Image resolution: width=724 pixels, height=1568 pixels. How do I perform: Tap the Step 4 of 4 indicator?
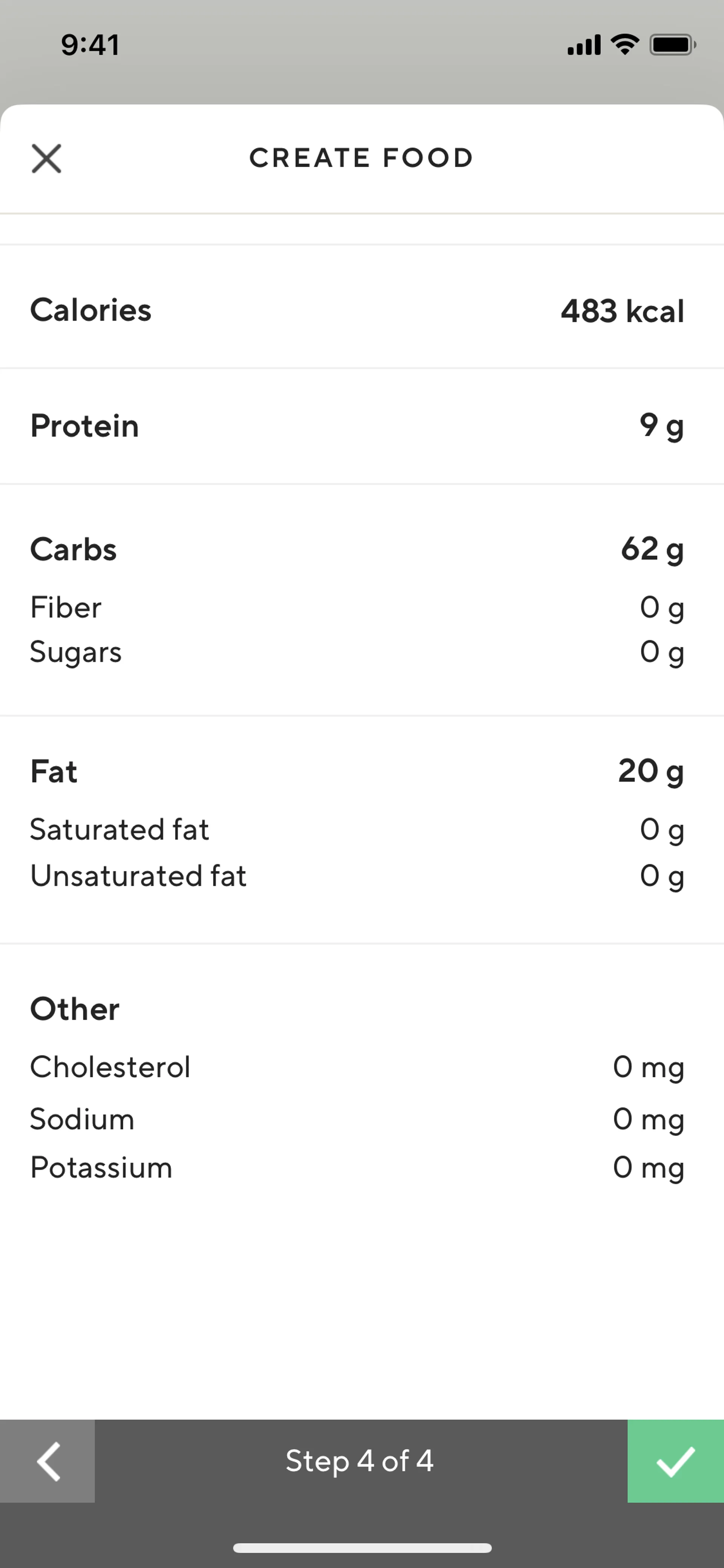click(x=360, y=1461)
